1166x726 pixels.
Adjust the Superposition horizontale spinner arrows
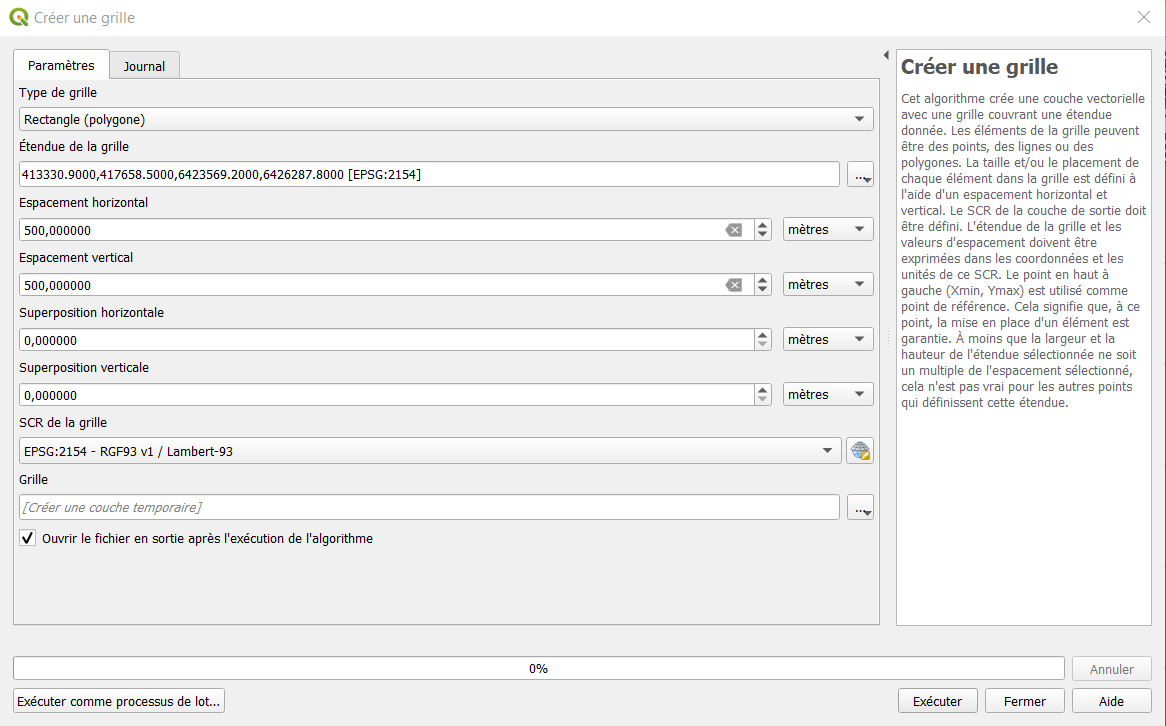click(x=762, y=340)
